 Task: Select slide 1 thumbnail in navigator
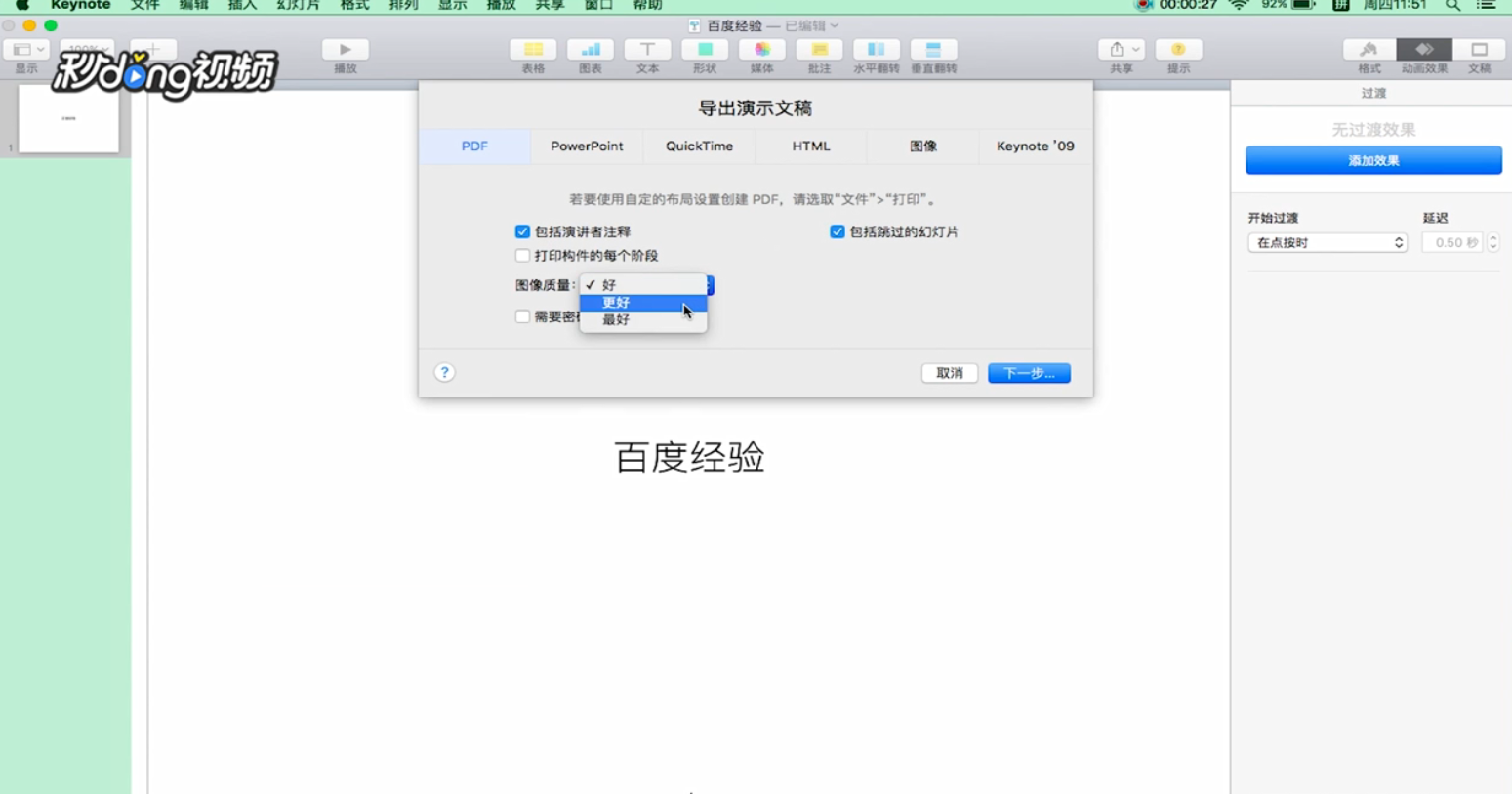point(68,119)
